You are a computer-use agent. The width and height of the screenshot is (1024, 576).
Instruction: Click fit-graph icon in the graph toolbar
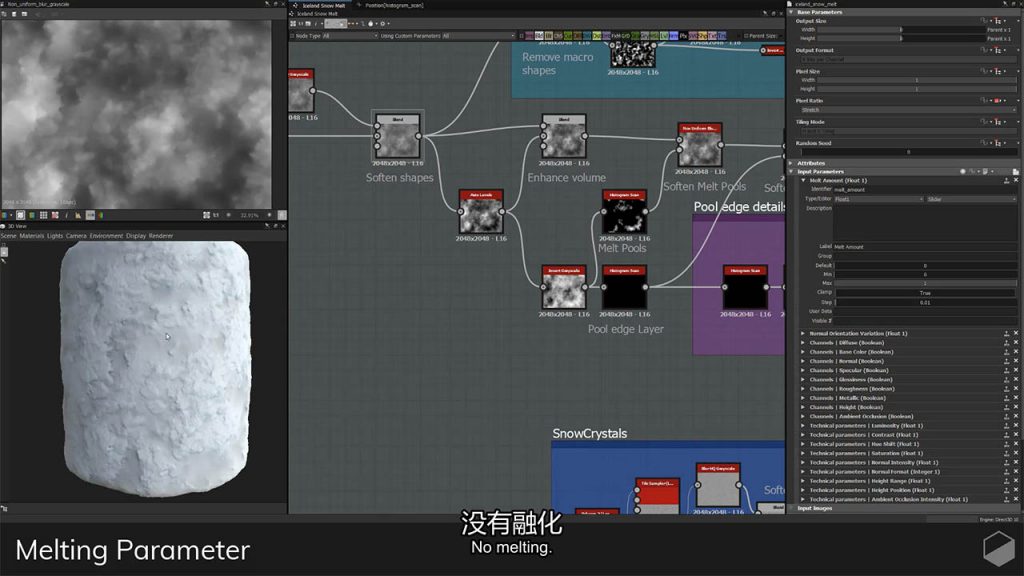pos(293,24)
